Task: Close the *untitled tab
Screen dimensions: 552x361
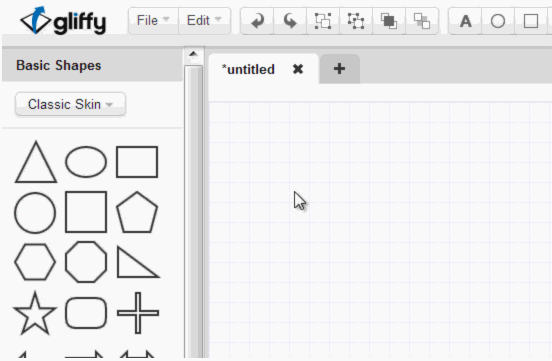Action: (x=298, y=69)
